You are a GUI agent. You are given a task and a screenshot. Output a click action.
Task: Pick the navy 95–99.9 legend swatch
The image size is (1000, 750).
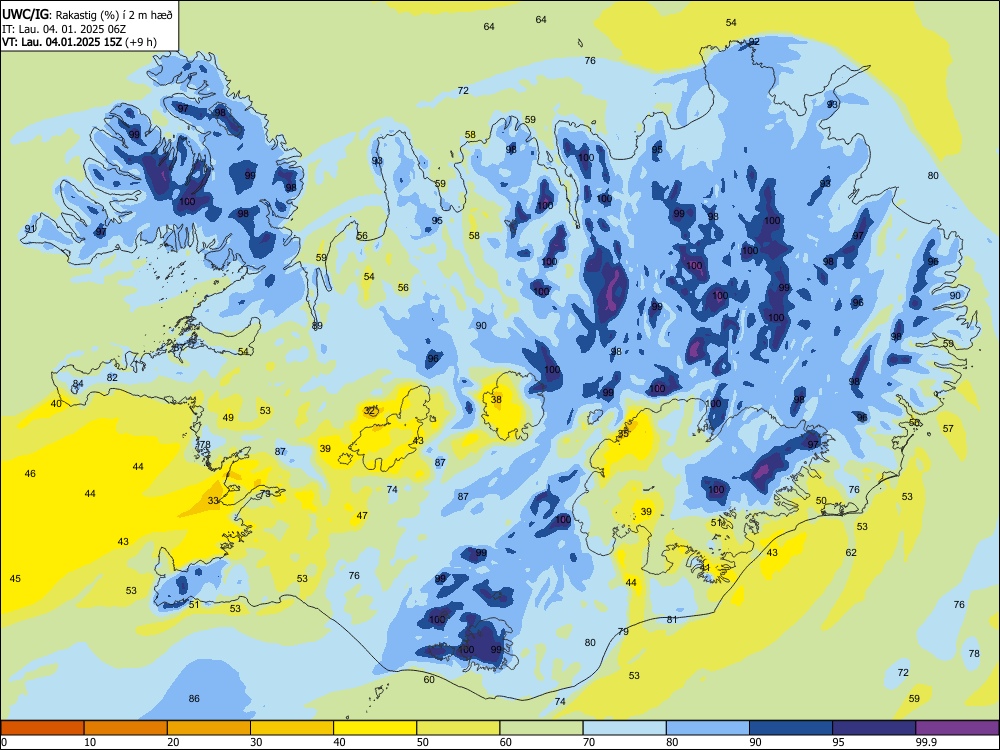pos(874,728)
